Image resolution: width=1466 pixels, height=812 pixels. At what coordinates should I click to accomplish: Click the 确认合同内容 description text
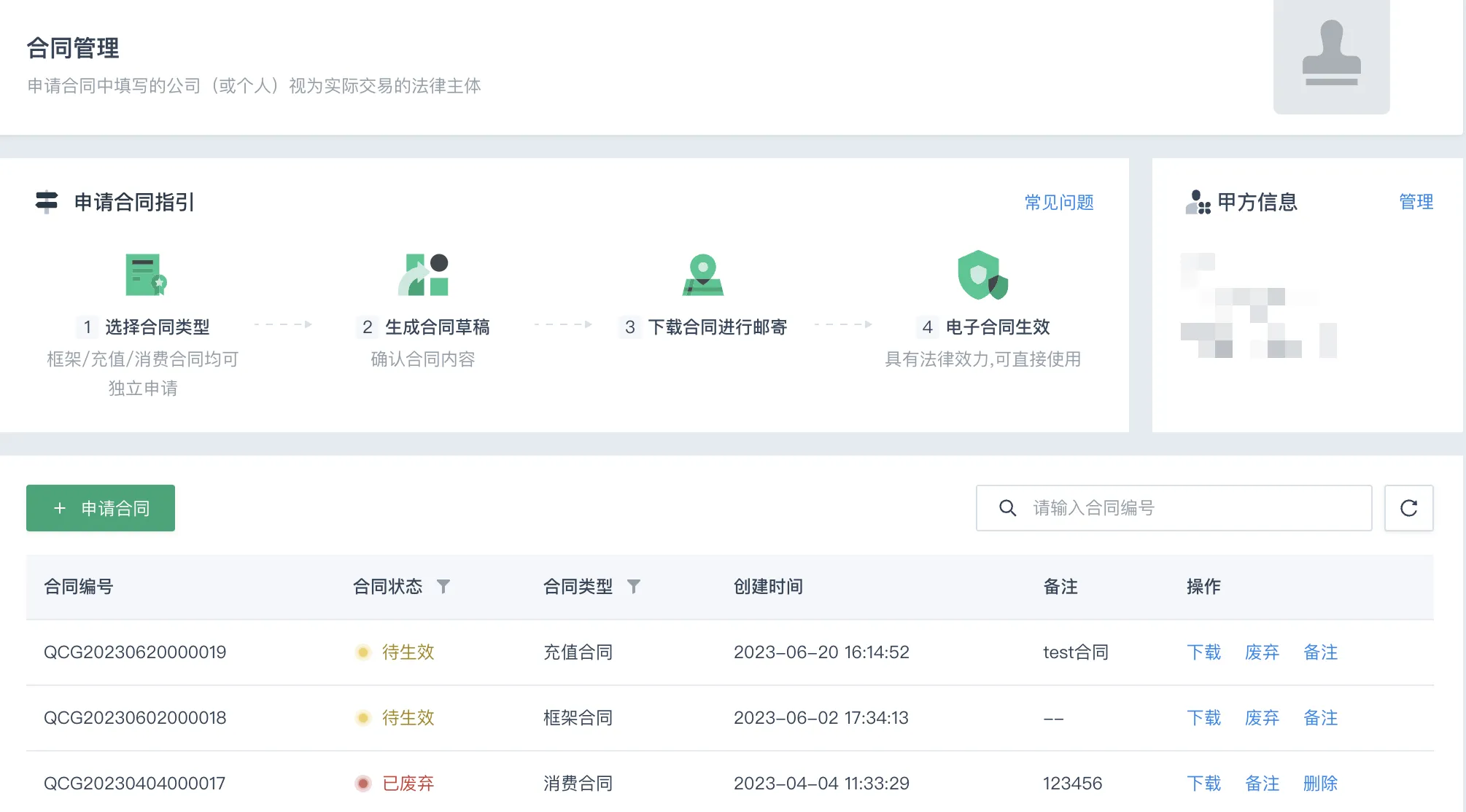click(x=423, y=359)
